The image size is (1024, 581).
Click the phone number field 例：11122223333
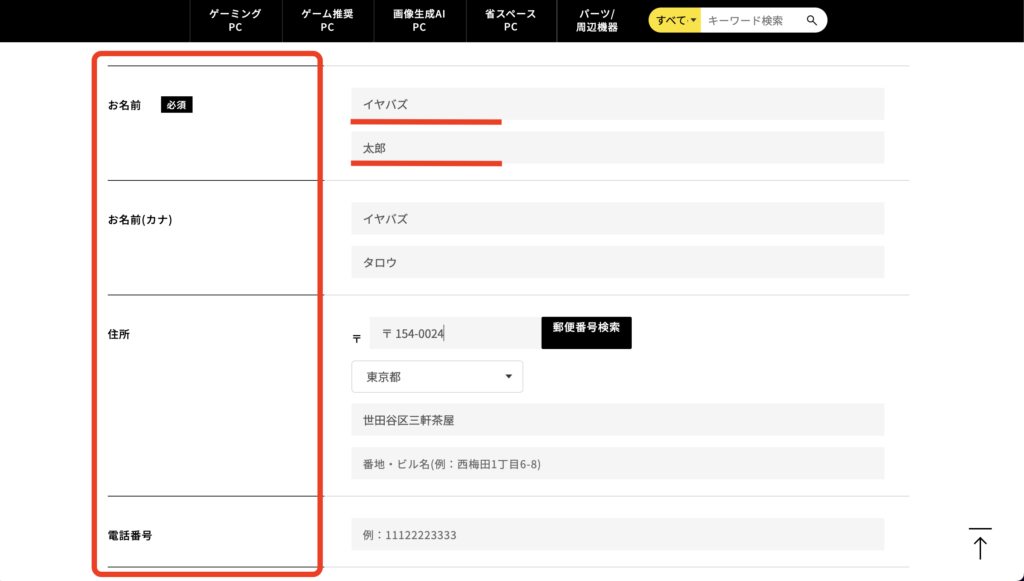[618, 534]
